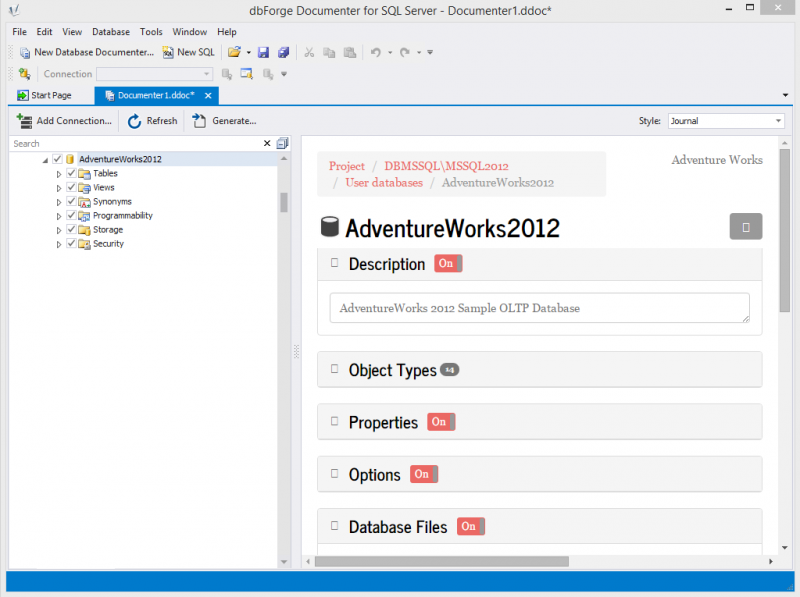Turn off the Database Files switch
This screenshot has height=597, width=800.
coord(471,527)
